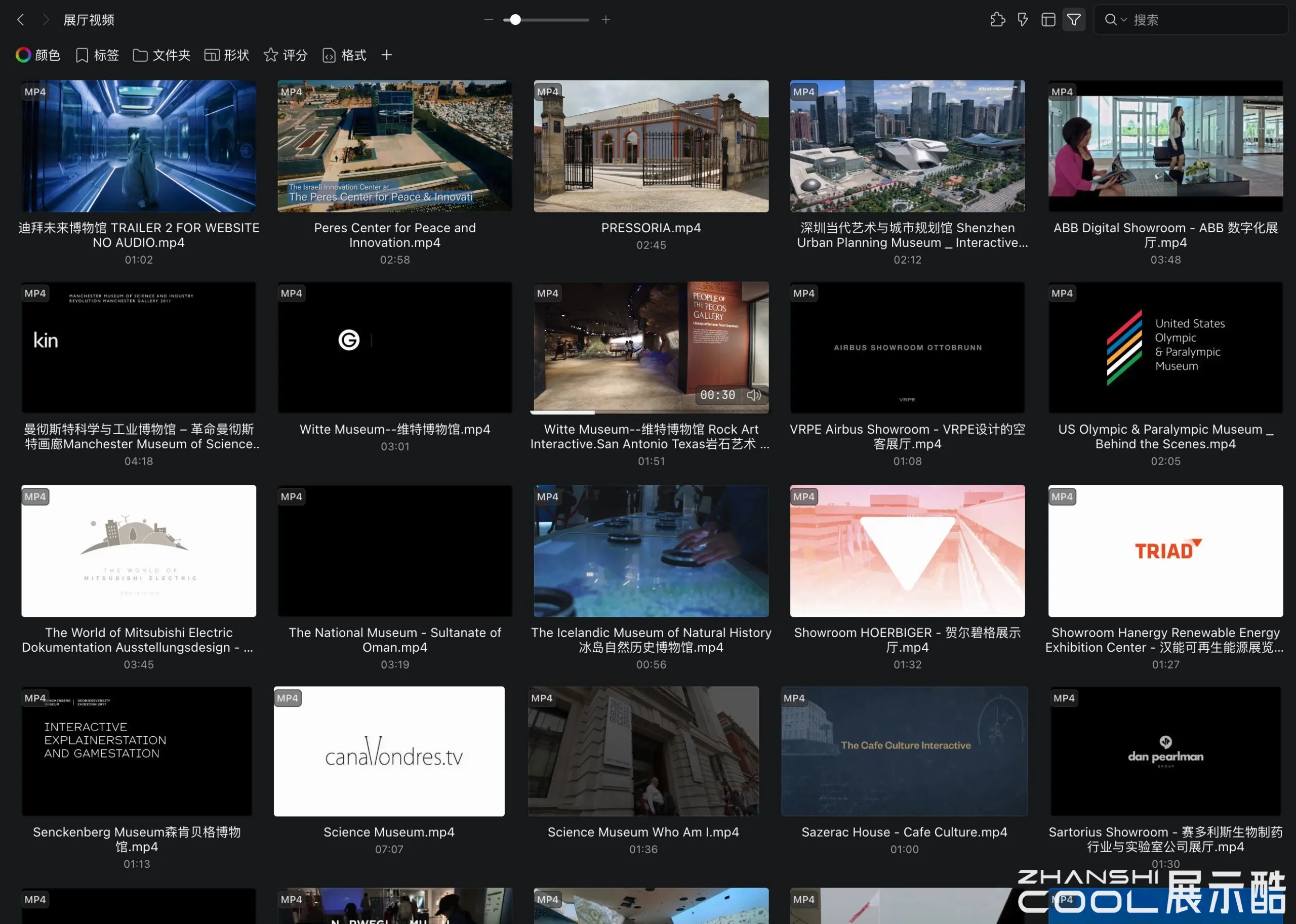Image resolution: width=1296 pixels, height=924 pixels.
Task: Click the MP4 badge on the TRIAD thumbnail
Action: (1062, 497)
